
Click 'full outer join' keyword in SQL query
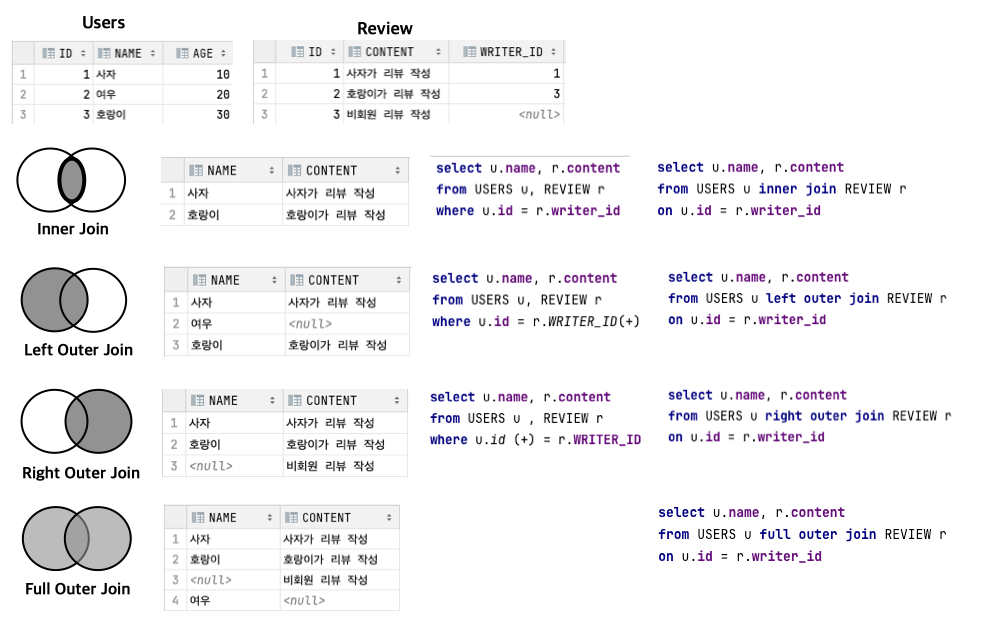(x=818, y=534)
